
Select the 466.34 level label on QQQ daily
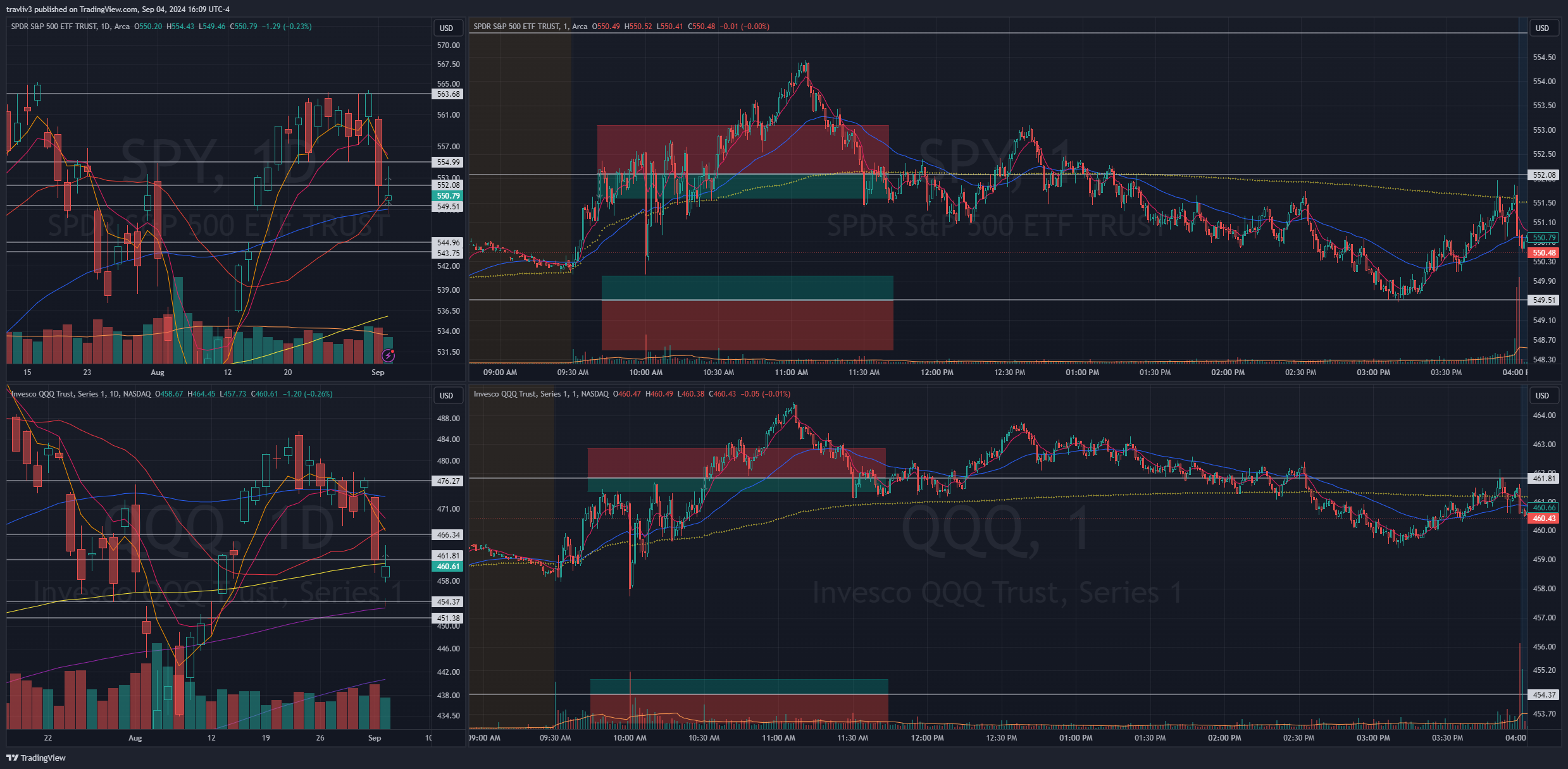point(449,535)
